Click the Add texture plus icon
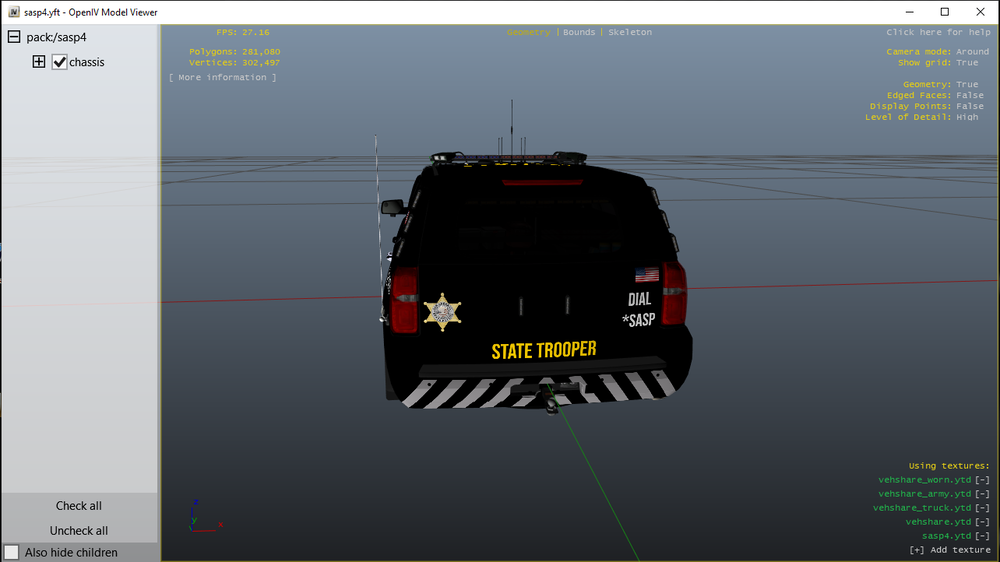This screenshot has width=1000, height=562. 916,550
